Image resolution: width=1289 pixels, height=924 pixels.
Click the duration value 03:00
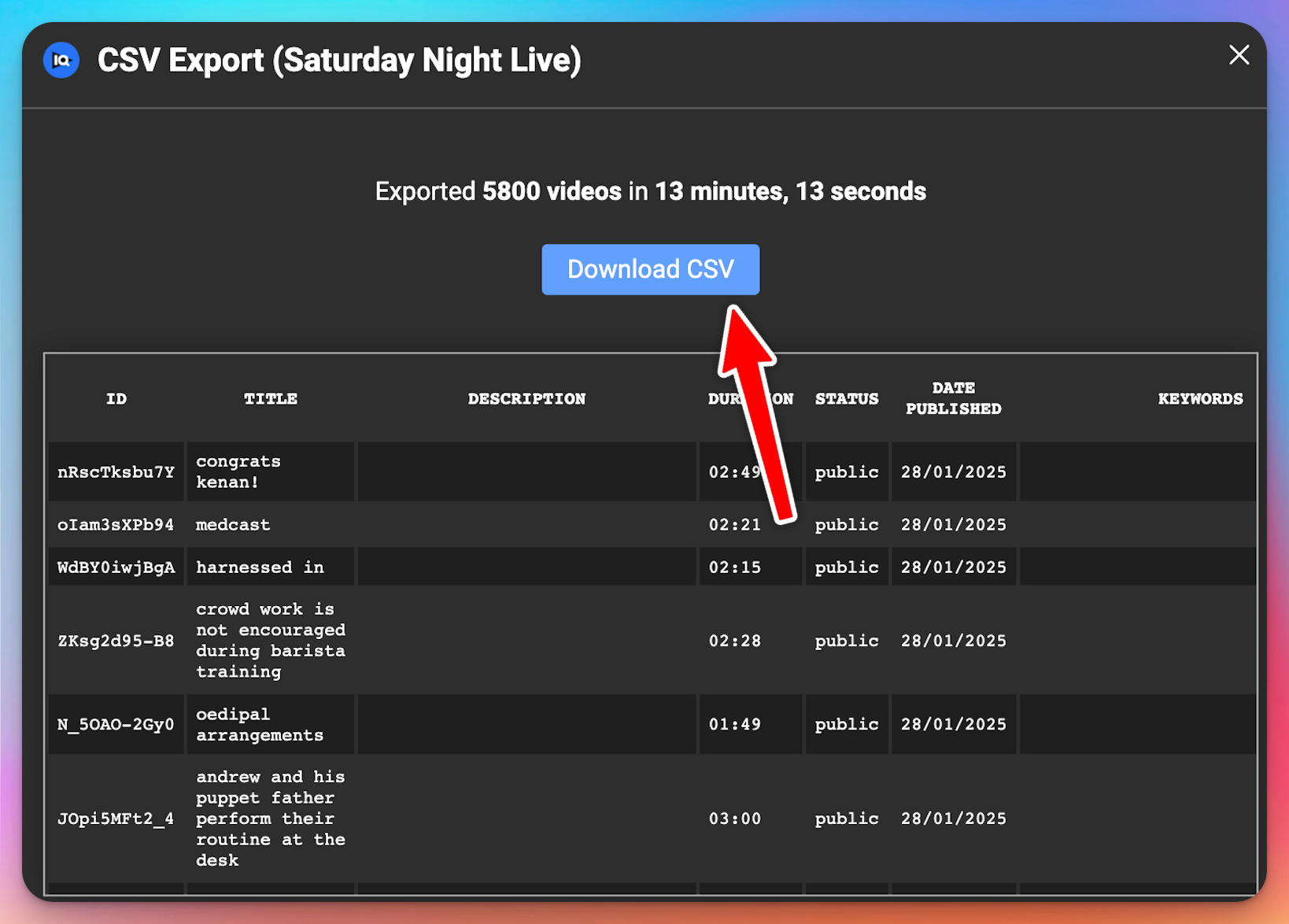(735, 819)
